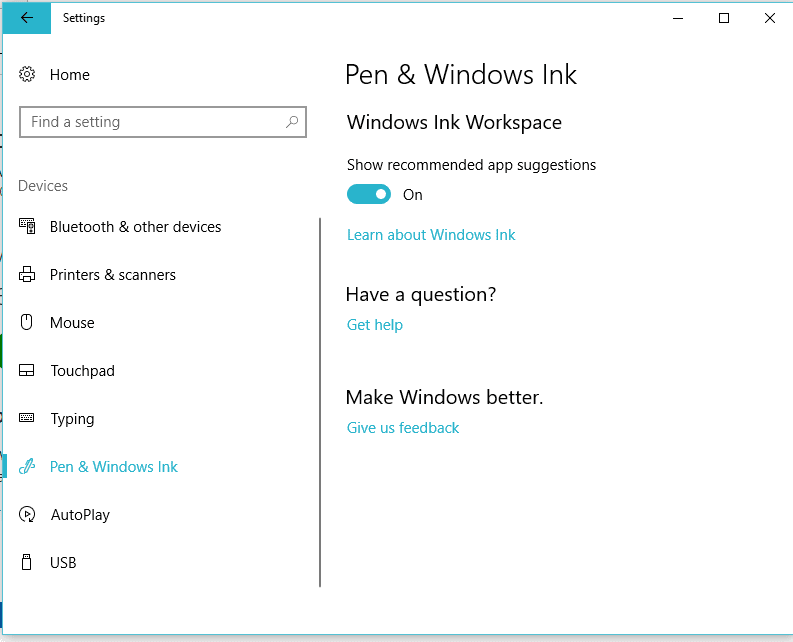
Task: Open Home settings gear icon
Action: (x=27, y=74)
